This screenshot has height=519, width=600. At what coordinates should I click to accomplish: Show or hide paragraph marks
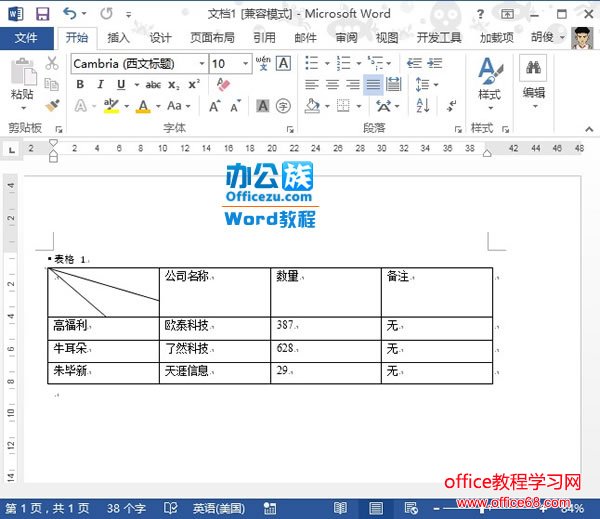click(452, 105)
